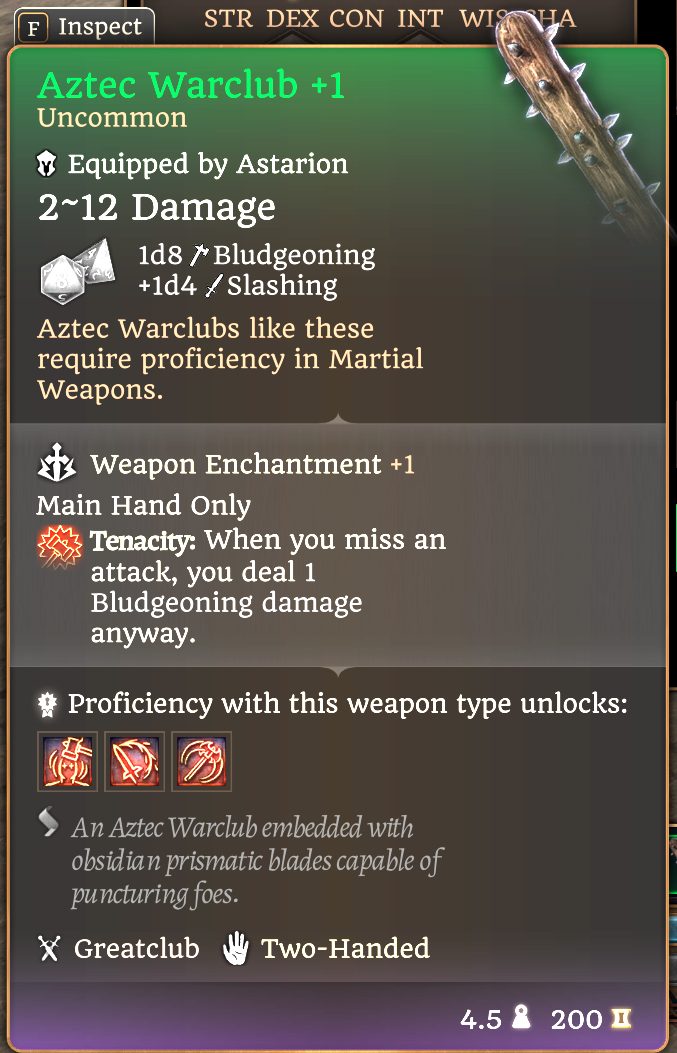This screenshot has width=677, height=1053.
Task: Click the Two-Handed hand icon
Action: click(236, 949)
